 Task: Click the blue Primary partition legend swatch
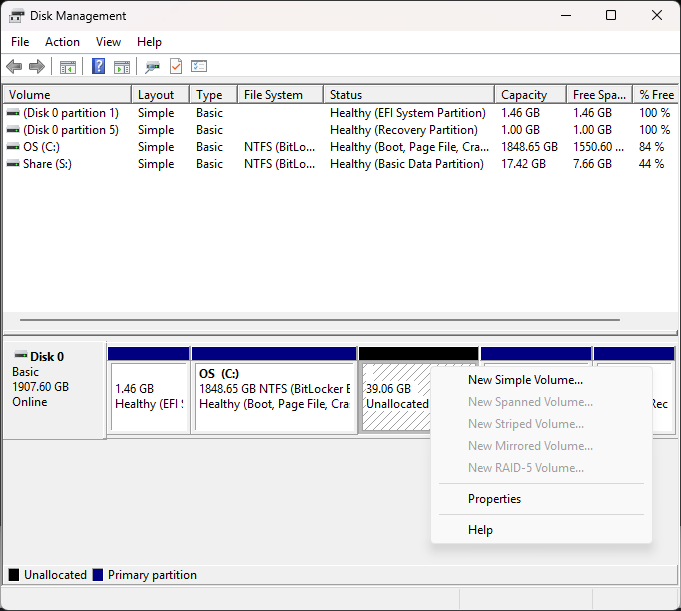coord(98,575)
